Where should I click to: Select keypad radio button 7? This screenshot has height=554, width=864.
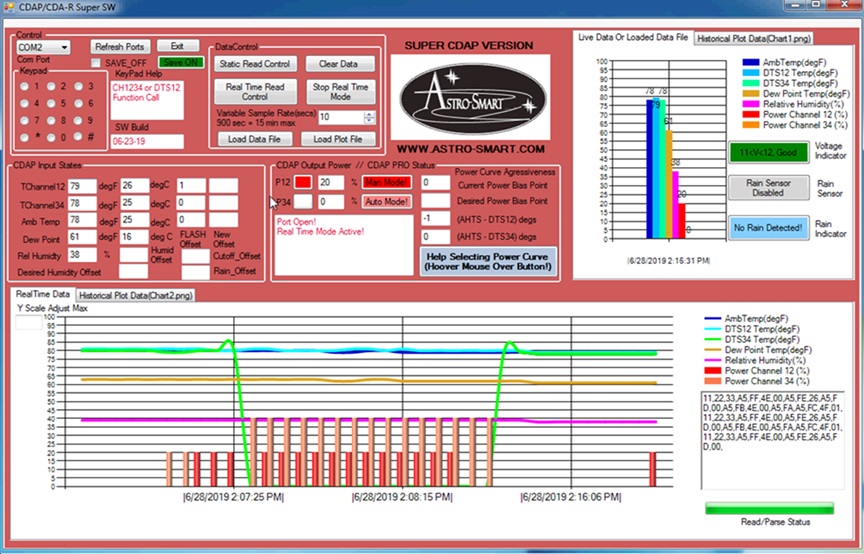pos(24,121)
